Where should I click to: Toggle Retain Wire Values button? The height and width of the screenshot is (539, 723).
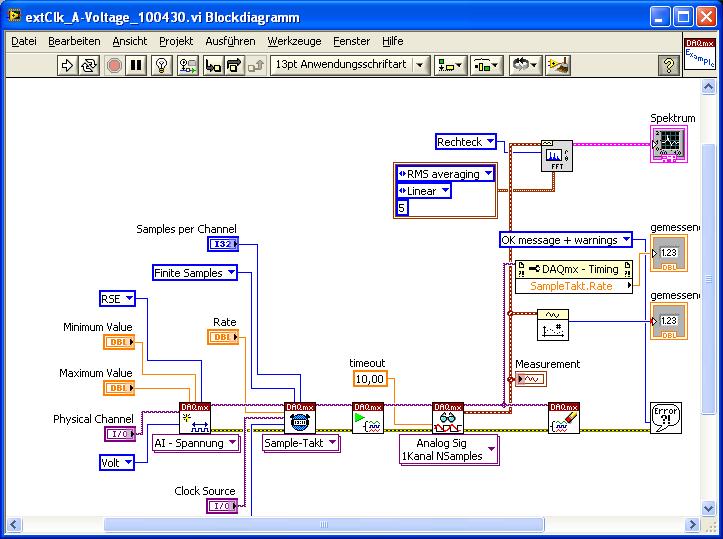188,65
